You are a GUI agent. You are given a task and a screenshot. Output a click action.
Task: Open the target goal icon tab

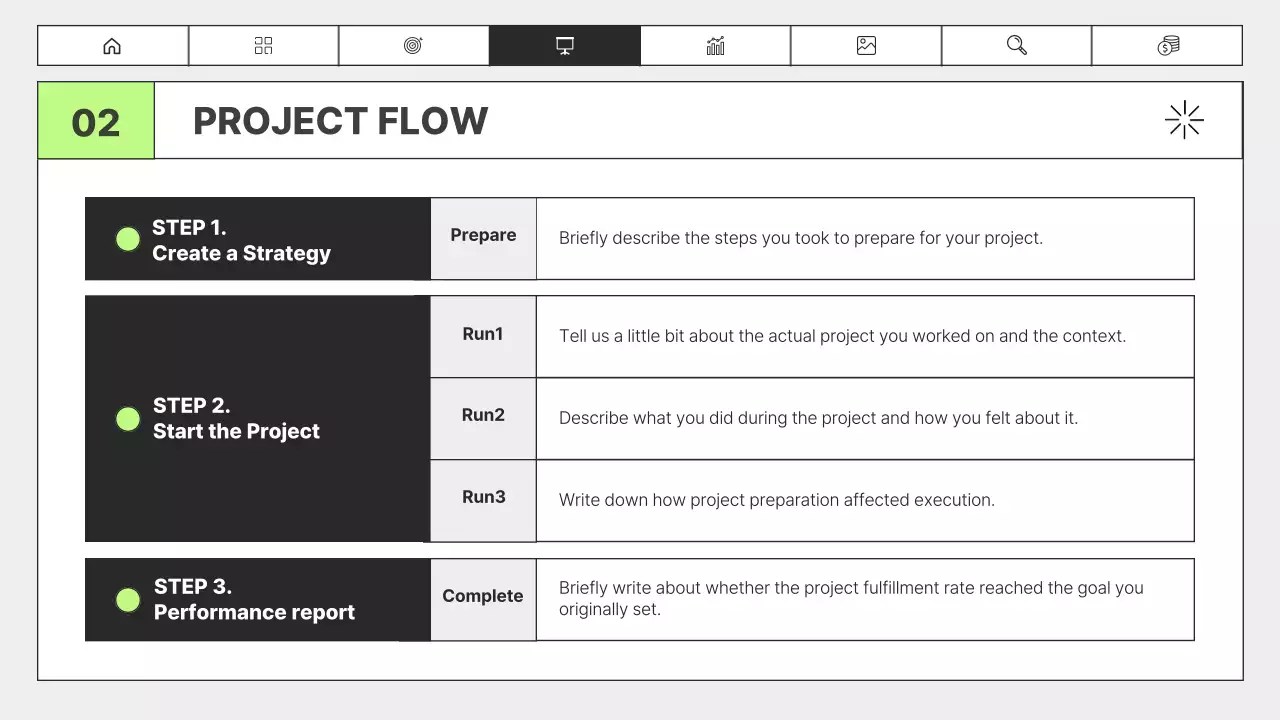tap(413, 46)
